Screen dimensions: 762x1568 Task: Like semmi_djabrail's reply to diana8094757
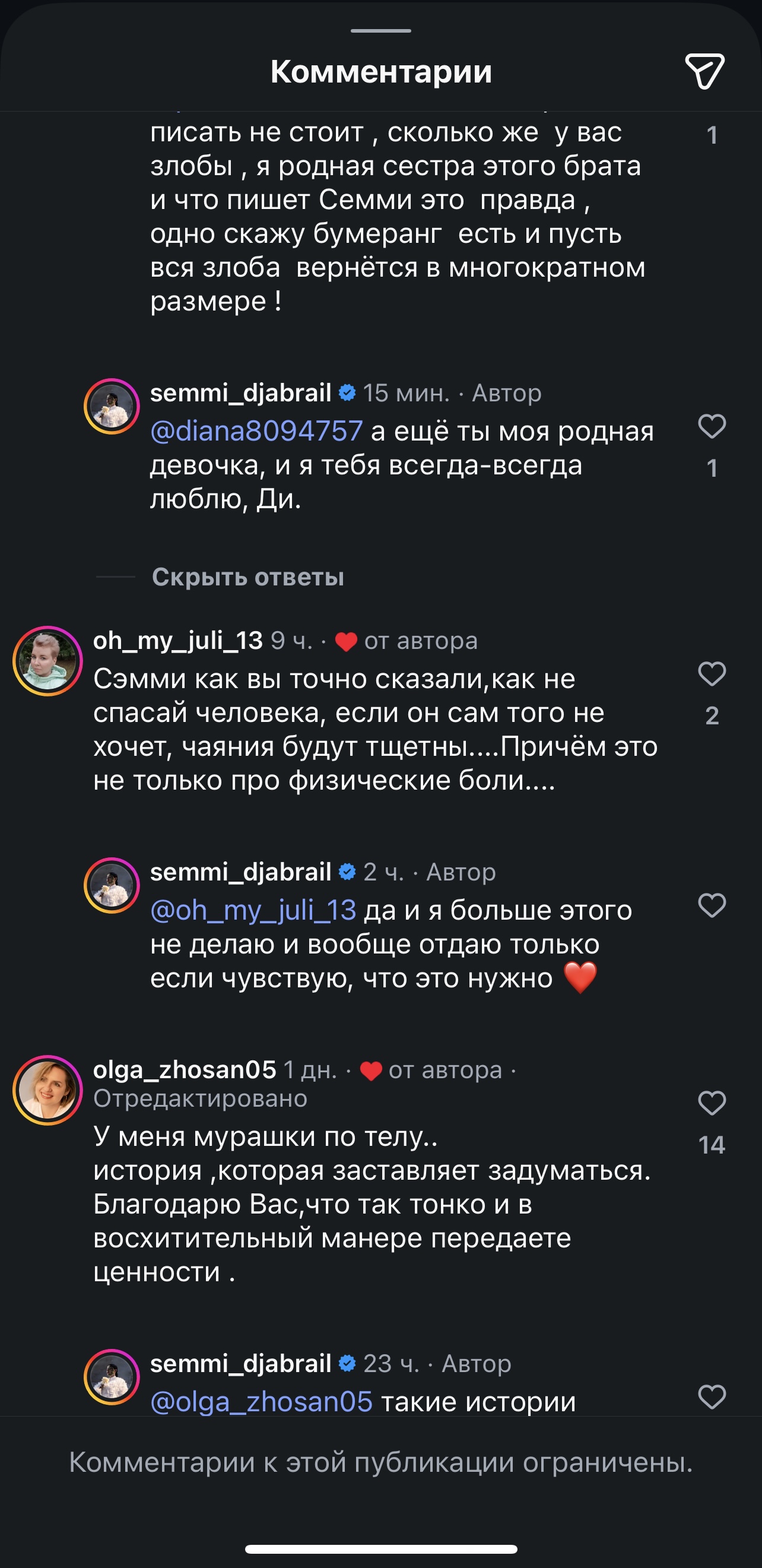(712, 426)
